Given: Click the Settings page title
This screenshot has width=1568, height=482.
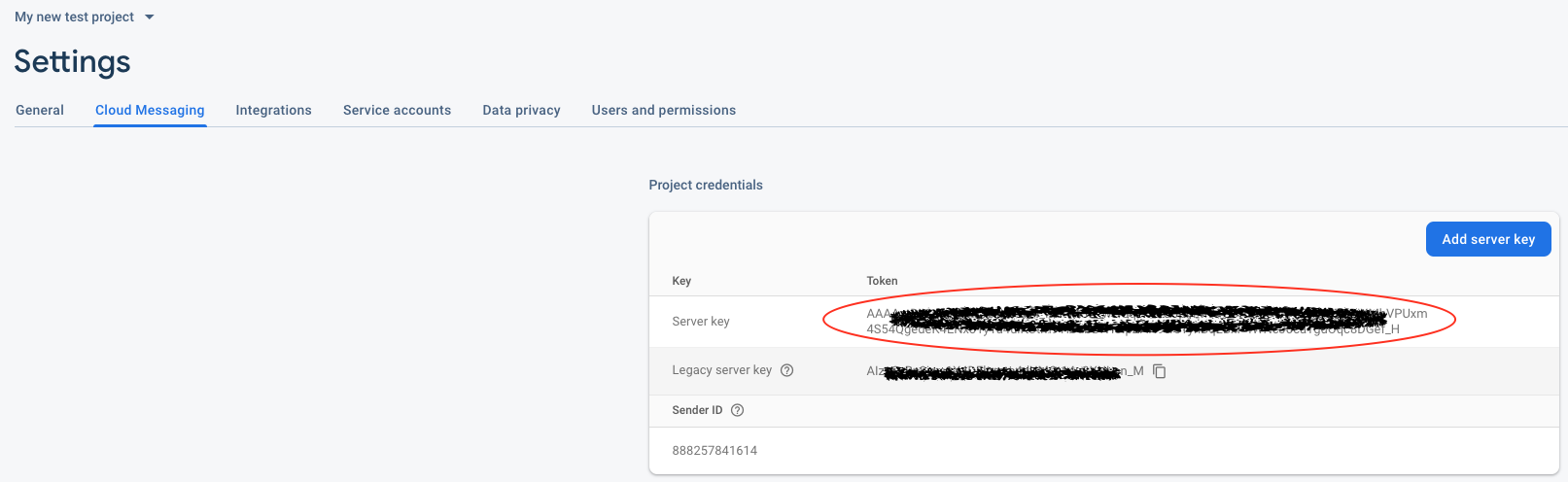Looking at the screenshot, I should pyautogui.click(x=72, y=62).
